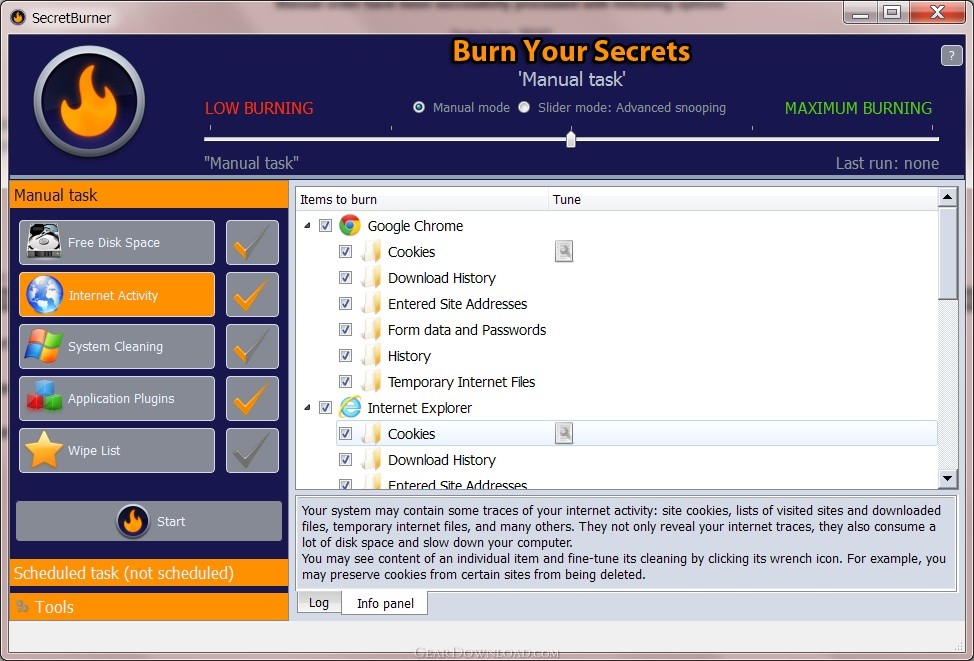Click the Start button
Viewport: 974px width, 661px height.
149,521
